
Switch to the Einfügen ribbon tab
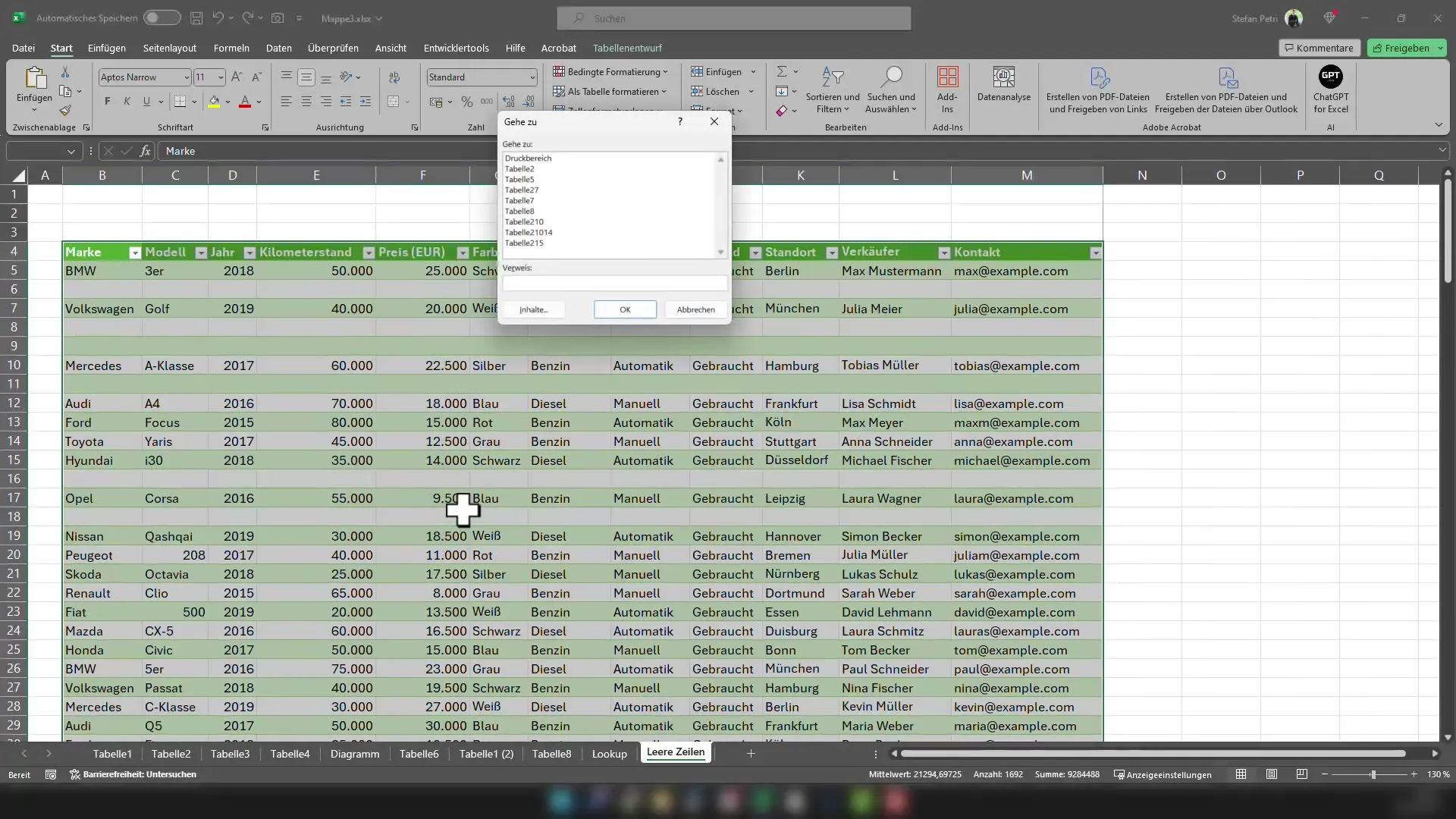click(x=107, y=48)
